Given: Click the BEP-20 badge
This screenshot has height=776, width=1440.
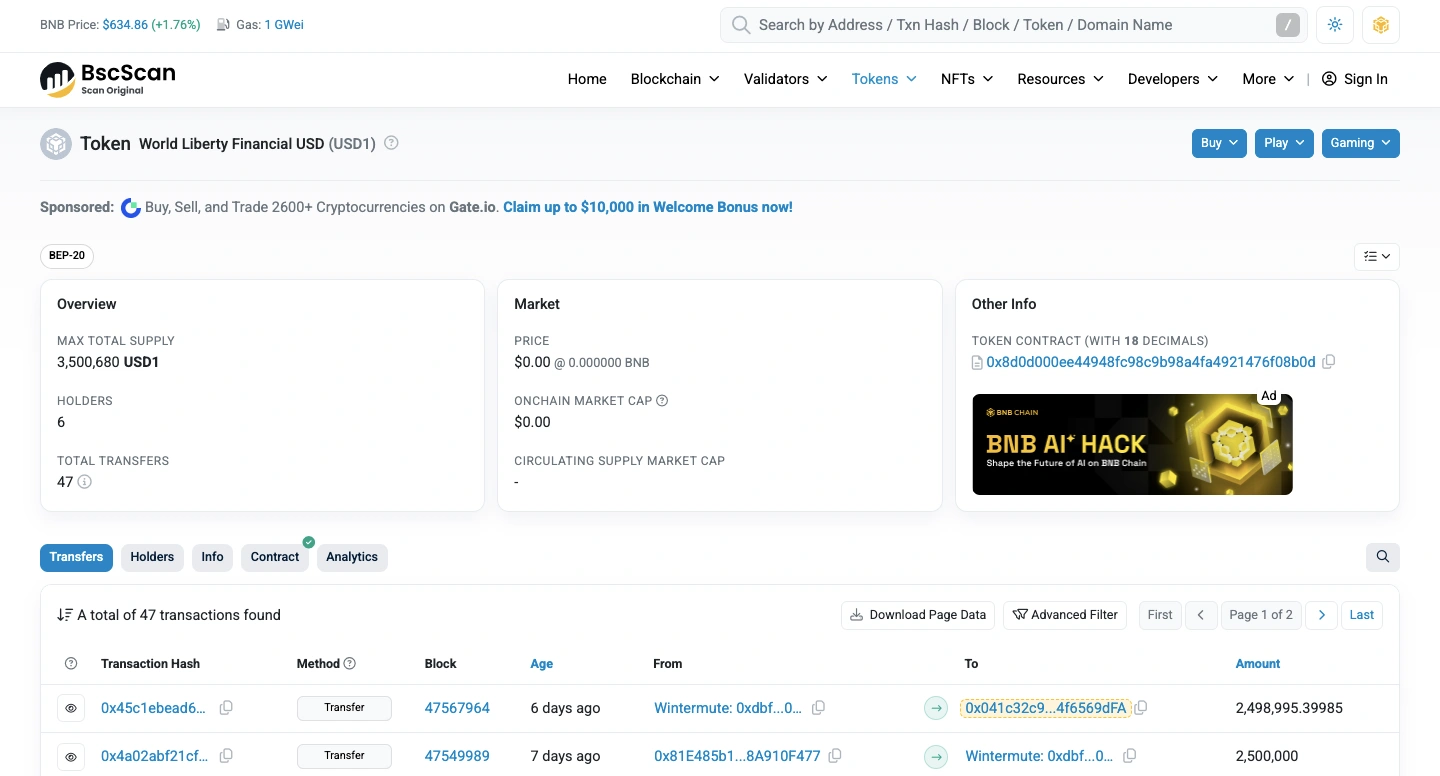Looking at the screenshot, I should click(67, 256).
